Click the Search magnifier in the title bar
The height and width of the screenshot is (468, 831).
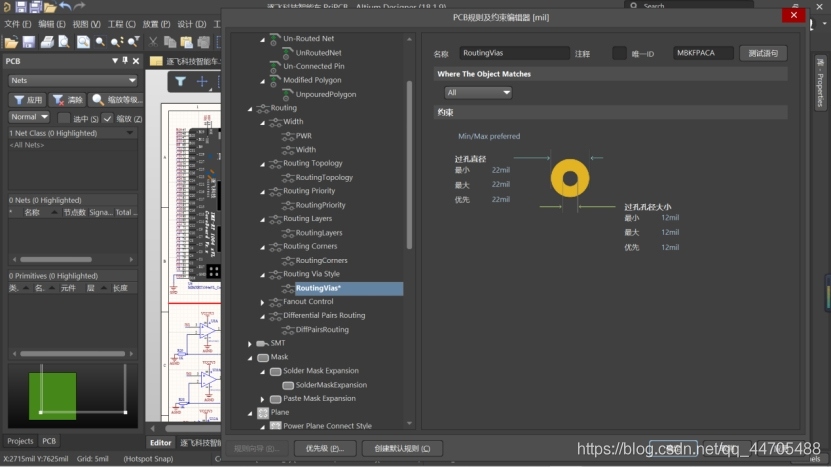click(x=633, y=6)
